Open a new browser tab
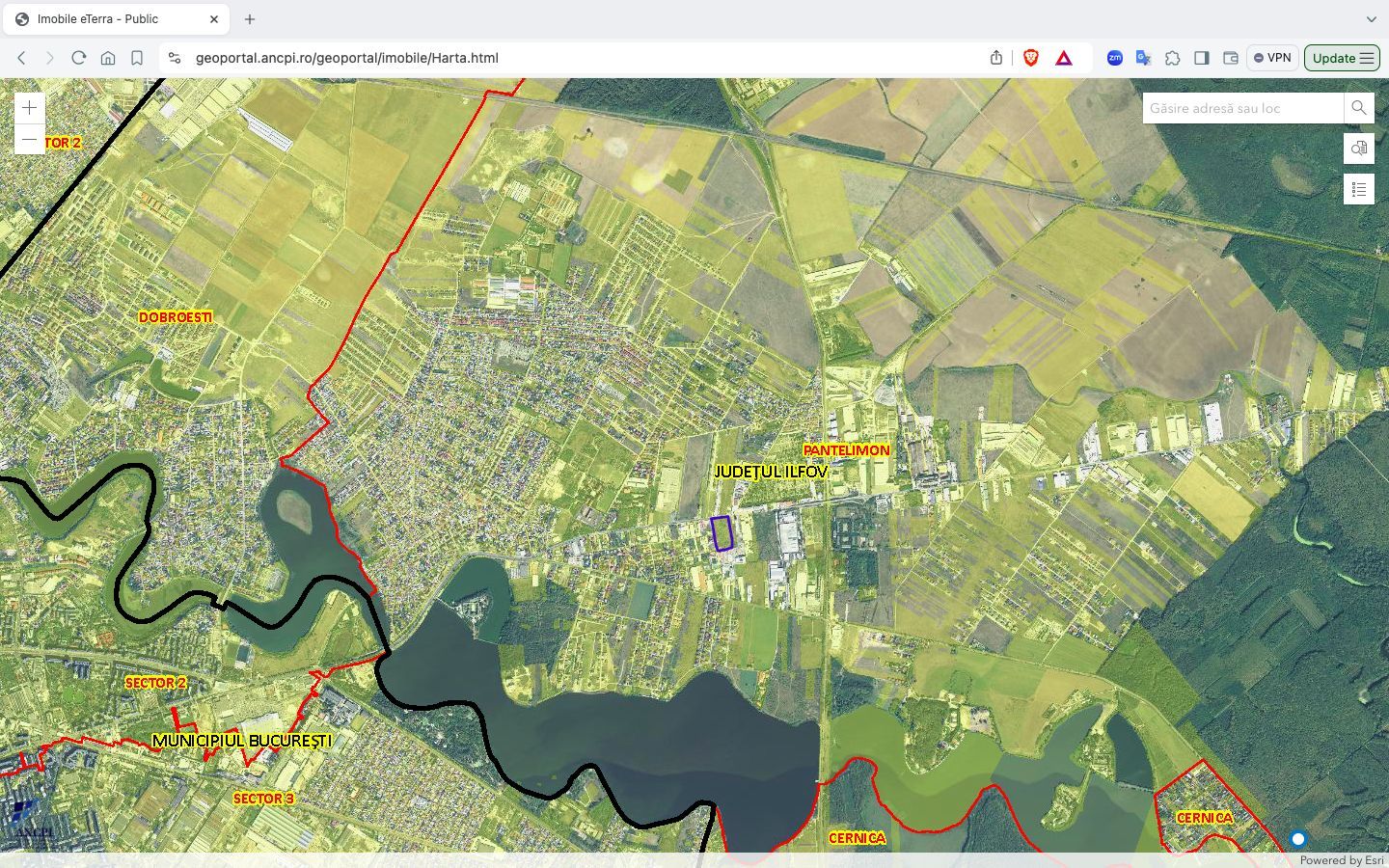This screenshot has width=1389, height=868. point(249,18)
